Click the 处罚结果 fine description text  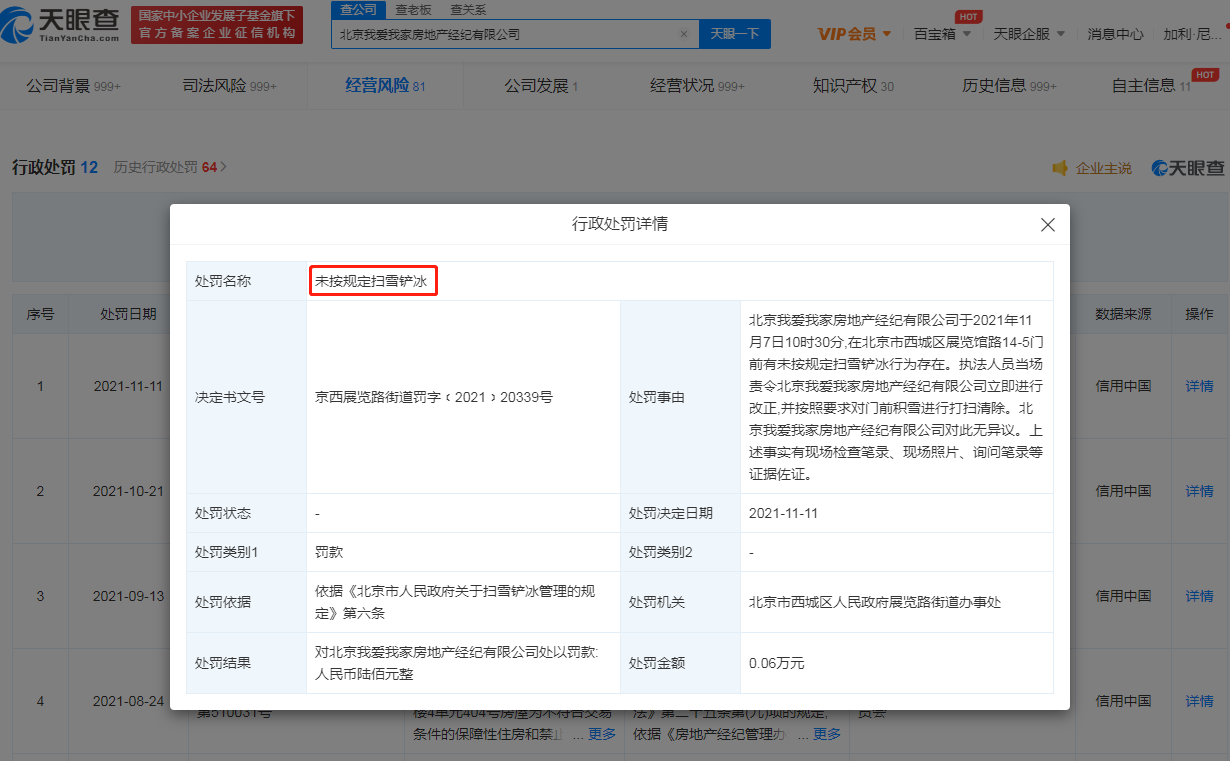[457, 663]
